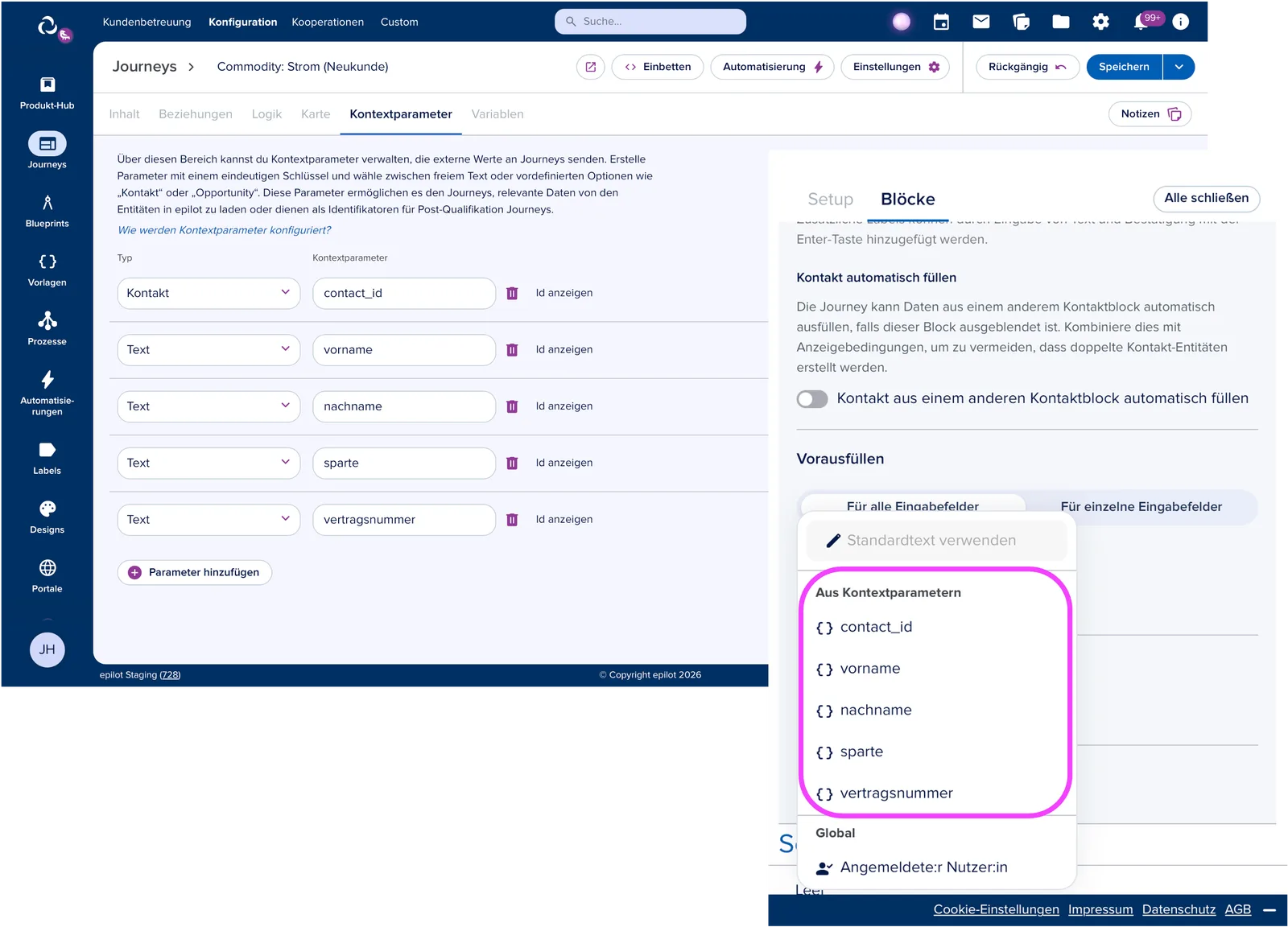
Task: Click Parameter hinzufügen button
Action: (195, 572)
